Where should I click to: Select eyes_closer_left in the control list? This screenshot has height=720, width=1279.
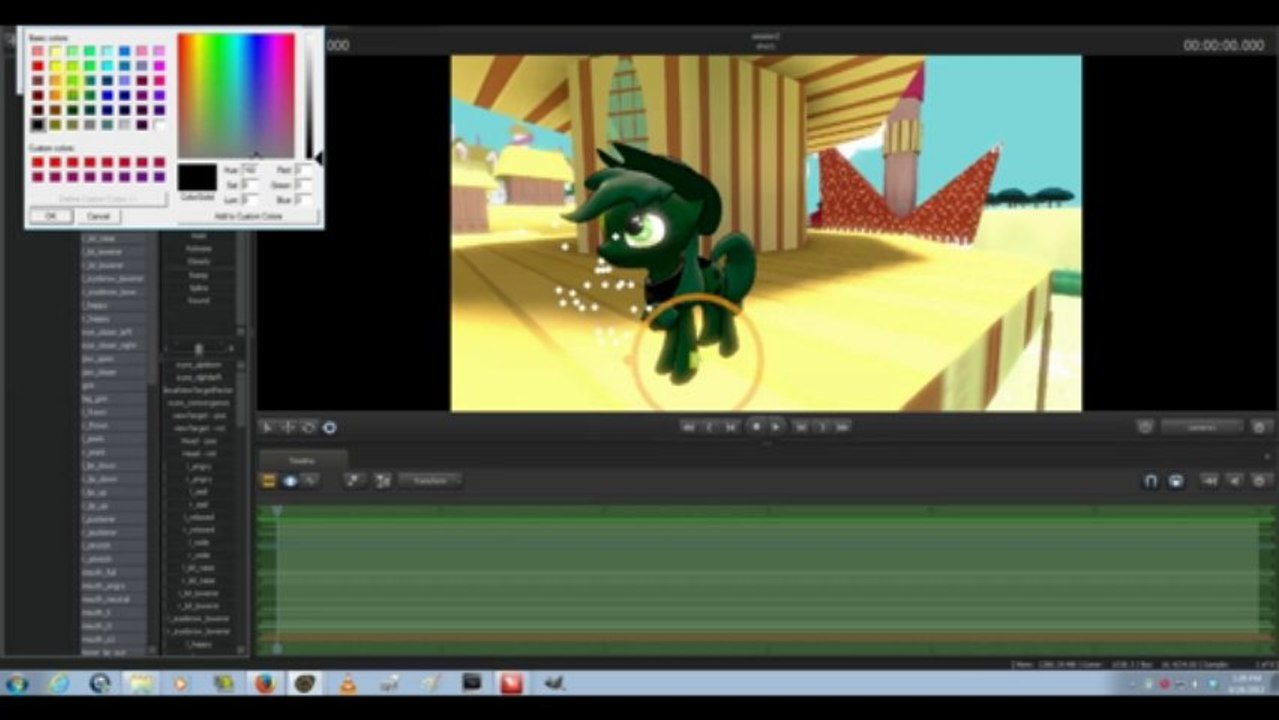(x=113, y=332)
